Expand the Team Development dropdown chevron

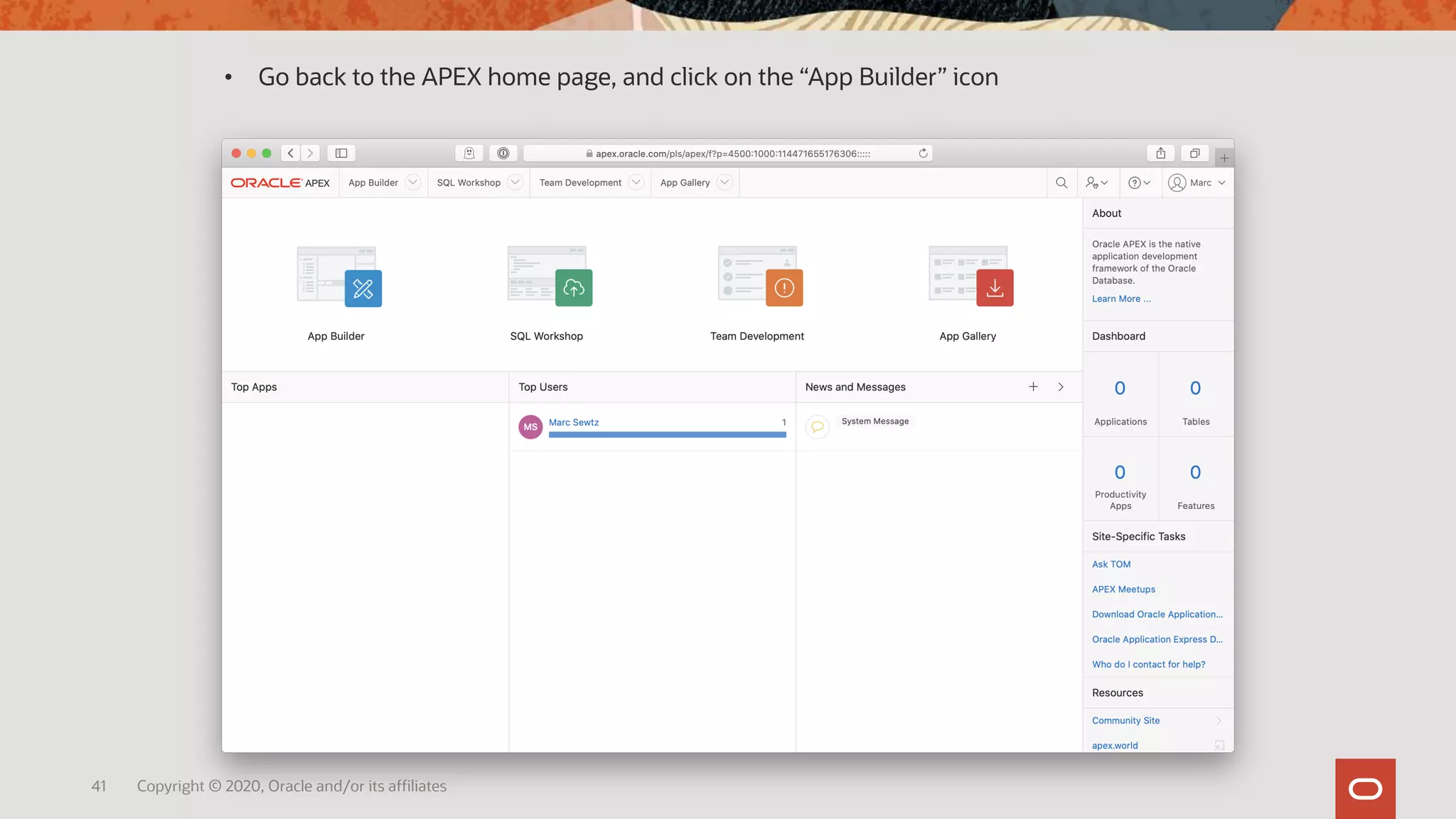[636, 182]
